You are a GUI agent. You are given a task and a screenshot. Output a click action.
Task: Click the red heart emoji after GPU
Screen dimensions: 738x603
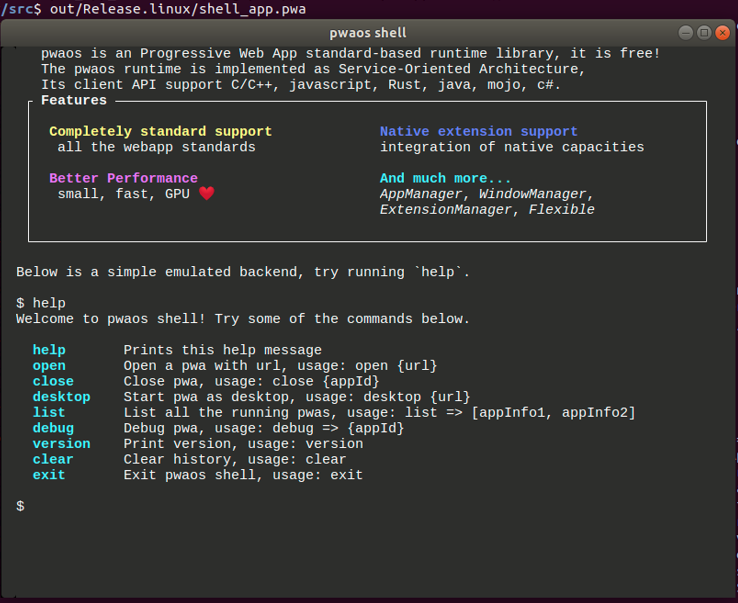[207, 193]
